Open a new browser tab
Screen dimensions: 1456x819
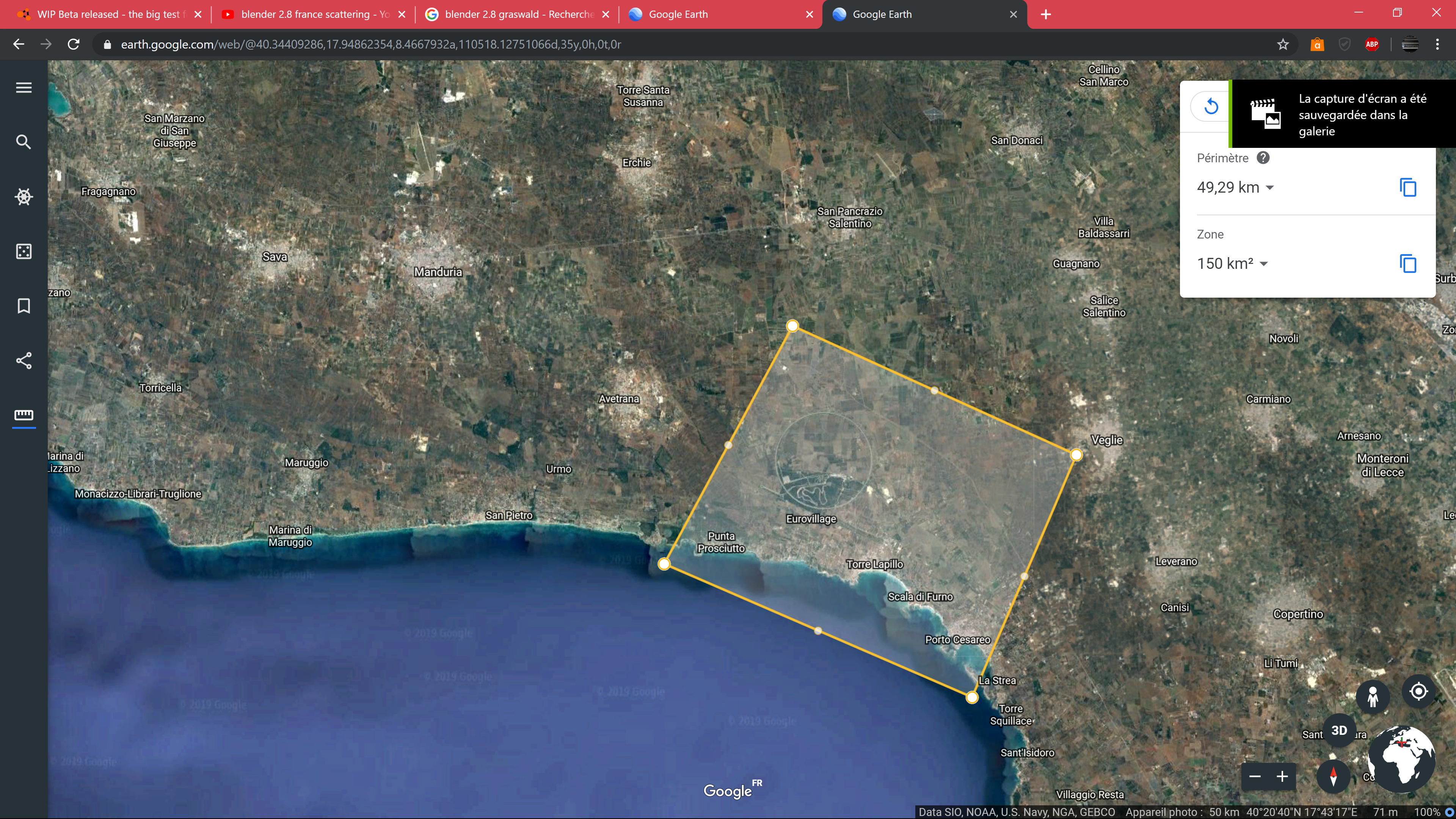pyautogui.click(x=1046, y=15)
